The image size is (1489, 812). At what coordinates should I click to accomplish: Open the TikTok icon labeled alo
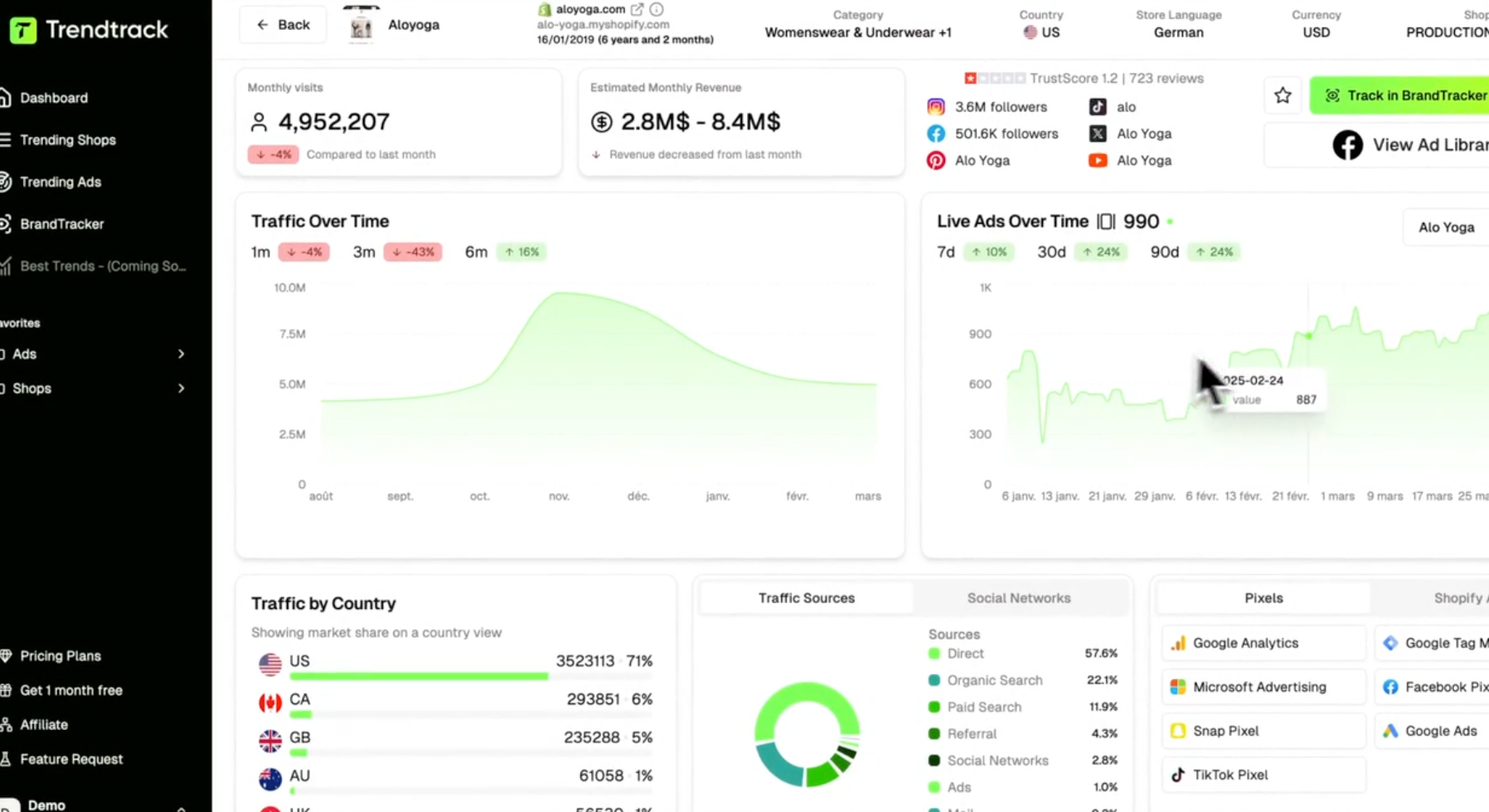pos(1098,107)
